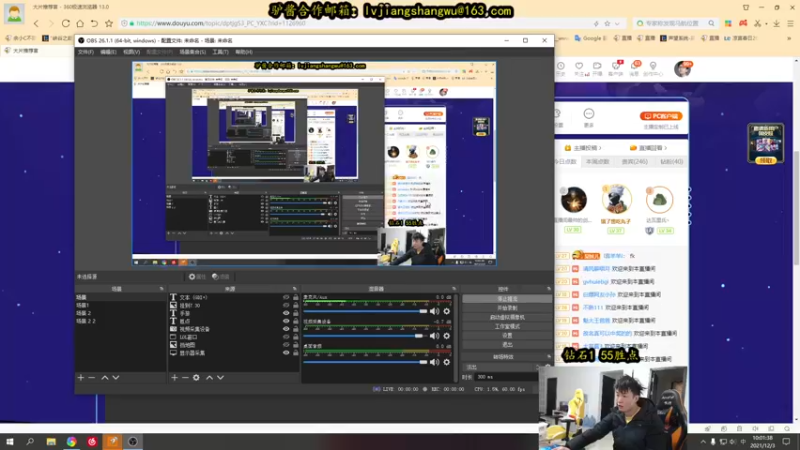Click 开始录制 to start recording
The image size is (800, 450).
(x=507, y=308)
